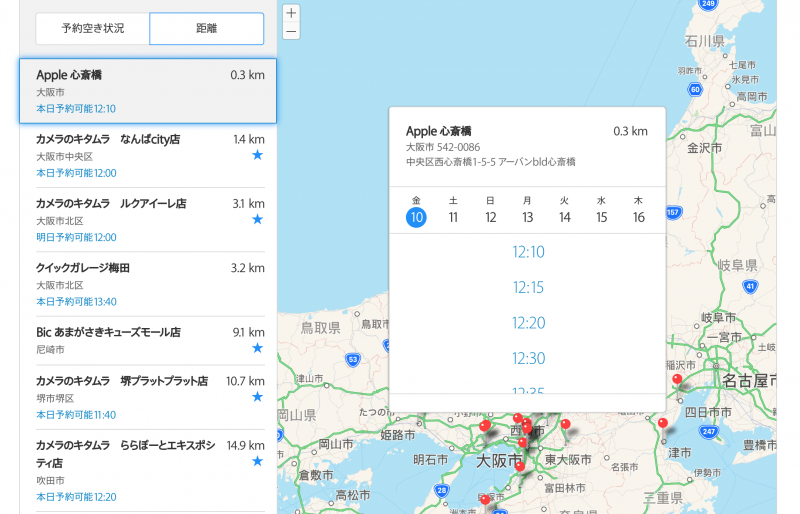This screenshot has width=800, height=514.
Task: Choose クイックガレージ梅田 in the list
Action: pyautogui.click(x=150, y=284)
